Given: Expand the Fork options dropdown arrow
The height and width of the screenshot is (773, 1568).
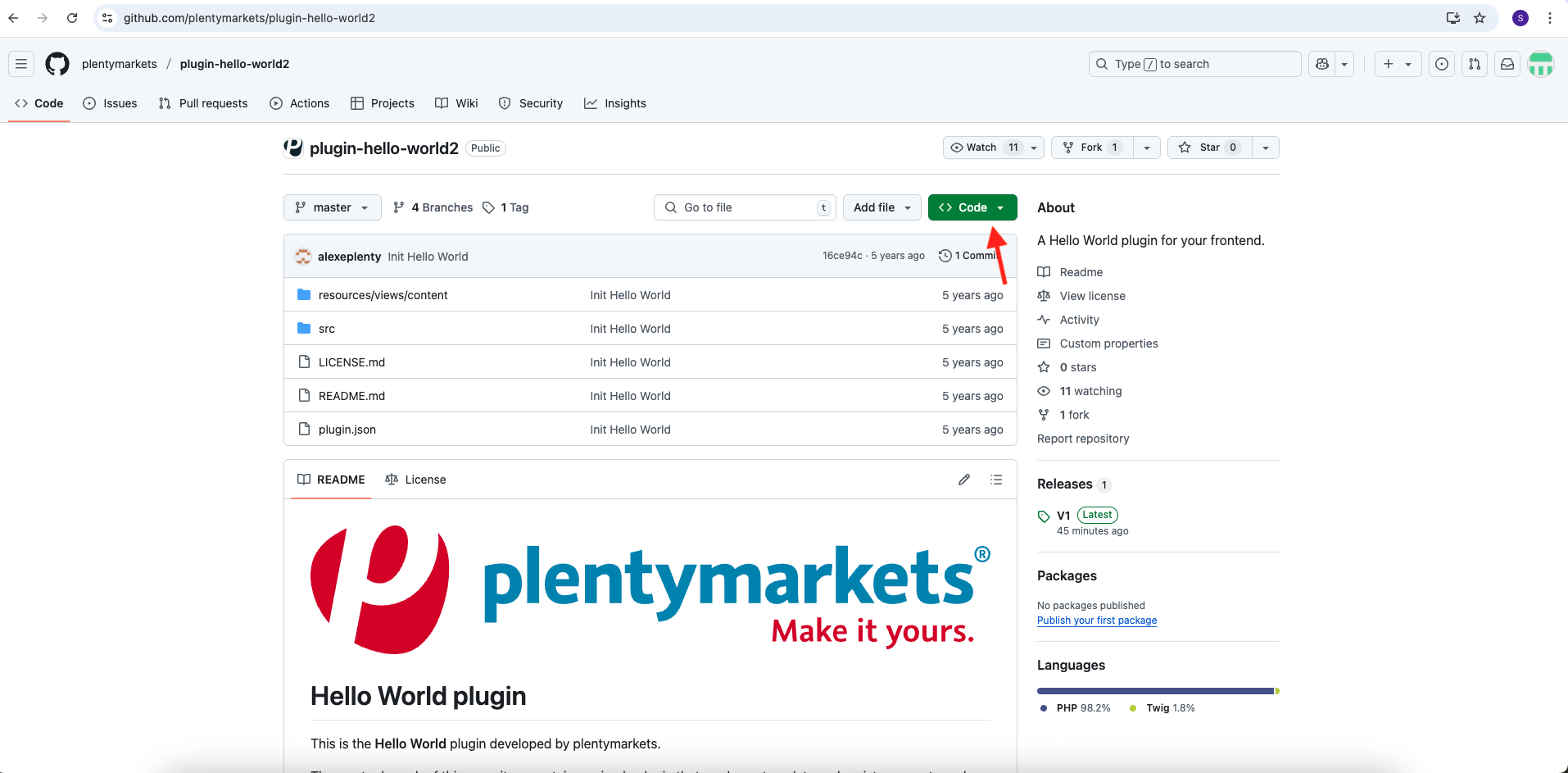Looking at the screenshot, I should (1147, 148).
